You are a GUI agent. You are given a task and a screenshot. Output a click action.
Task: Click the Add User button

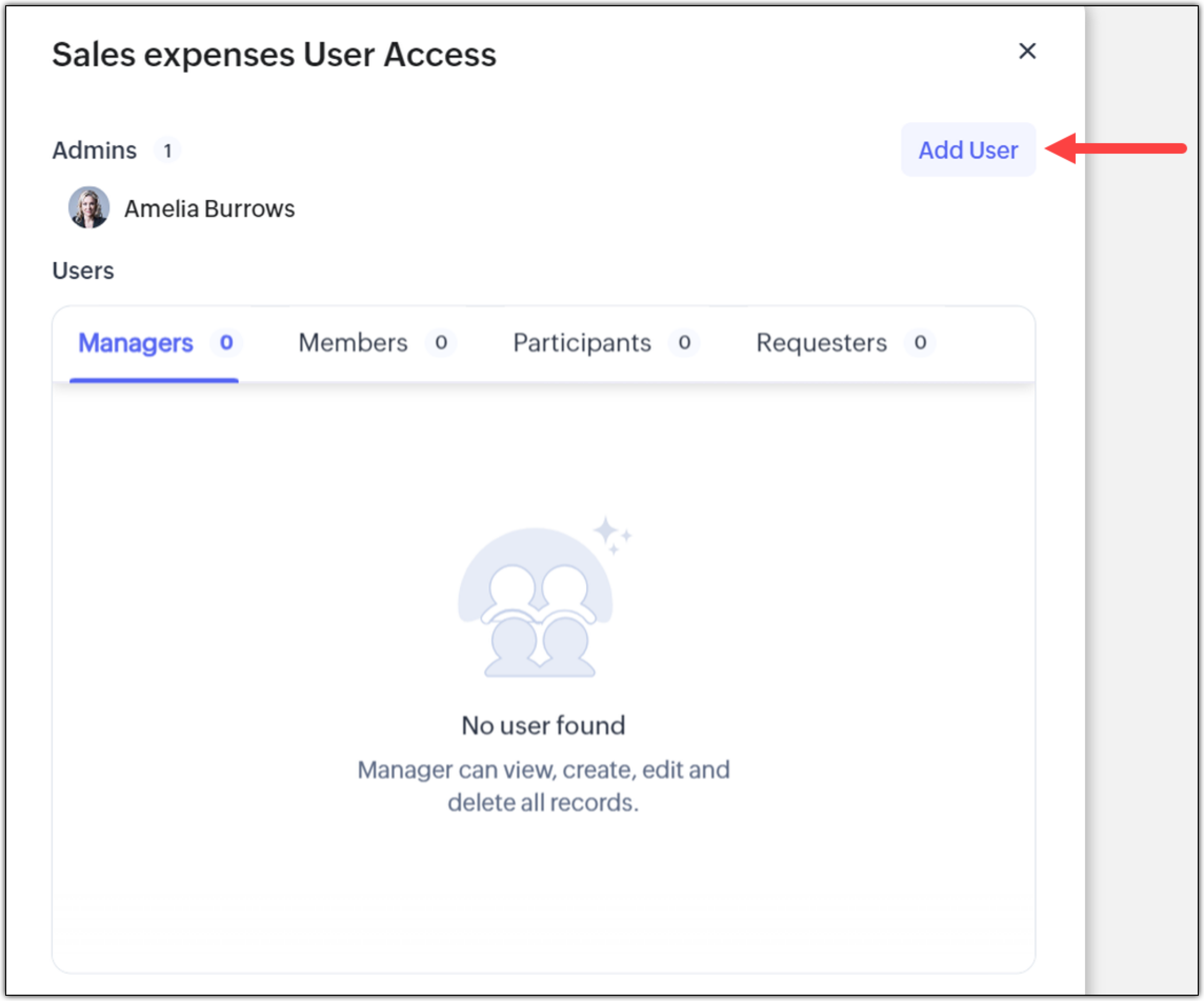pyautogui.click(x=968, y=149)
